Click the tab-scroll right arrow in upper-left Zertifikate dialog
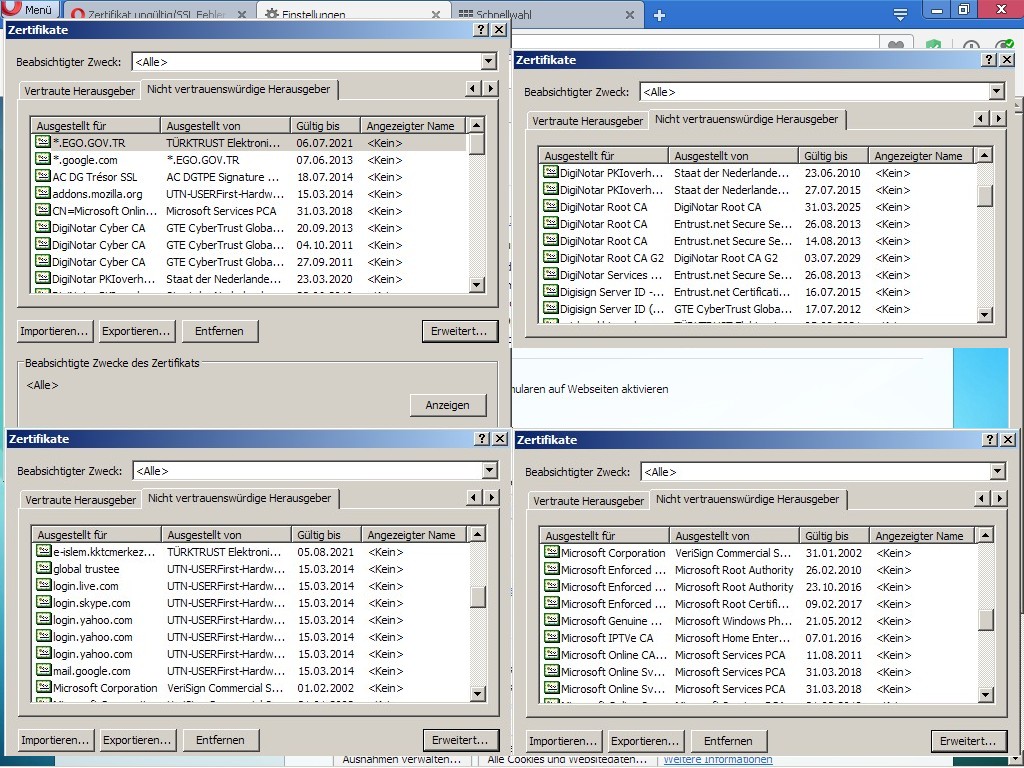The width and height of the screenshot is (1024, 768). (490, 88)
